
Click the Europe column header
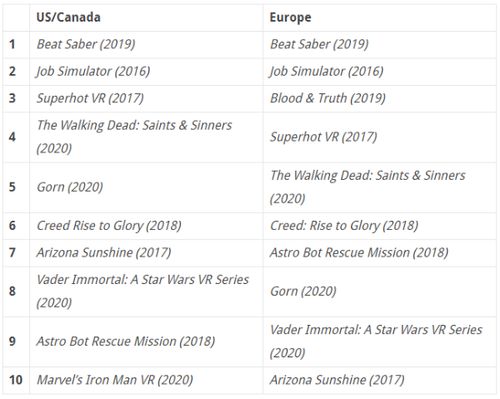click(290, 17)
